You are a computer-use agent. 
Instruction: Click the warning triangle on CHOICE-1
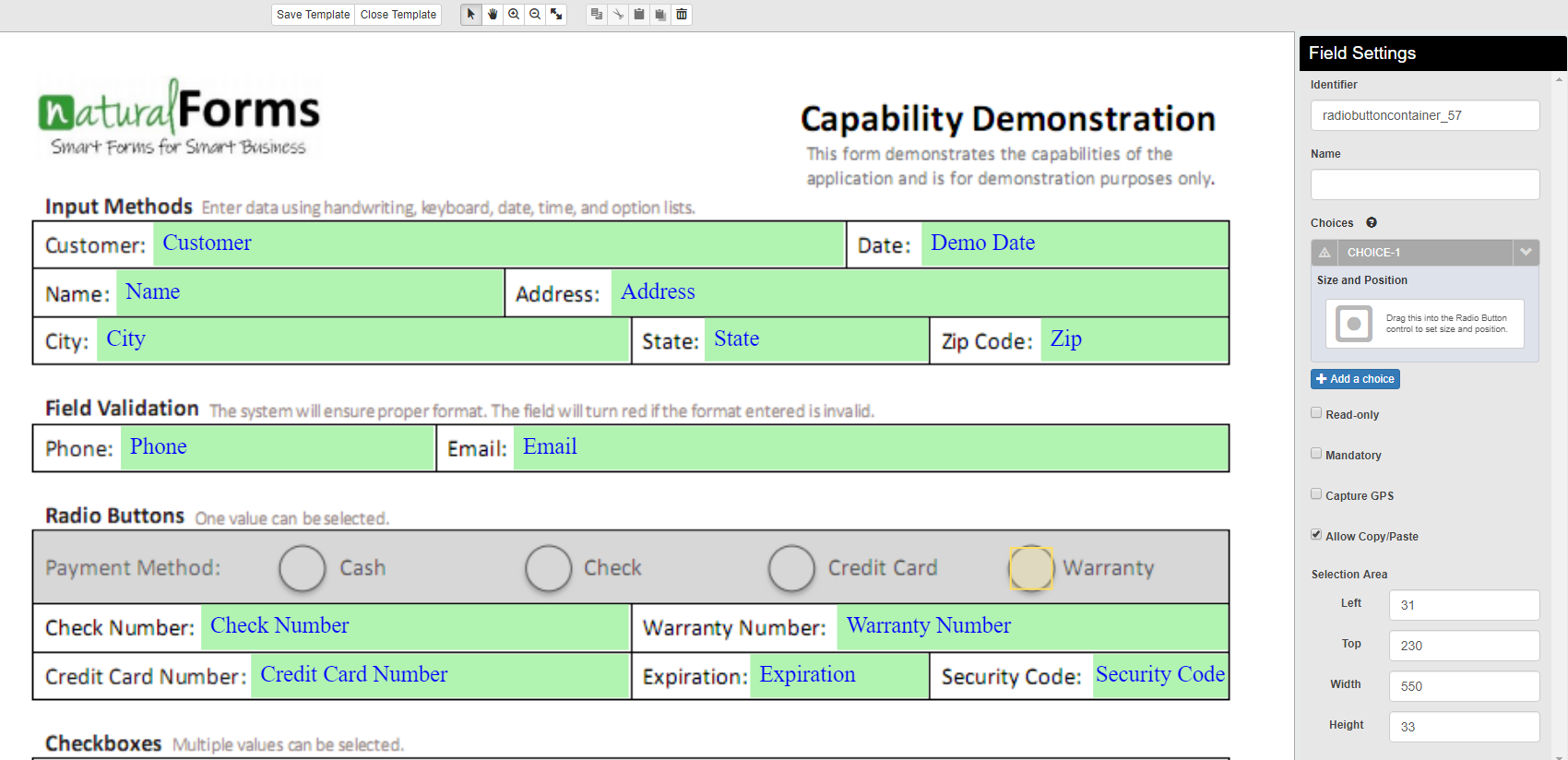coord(1324,253)
